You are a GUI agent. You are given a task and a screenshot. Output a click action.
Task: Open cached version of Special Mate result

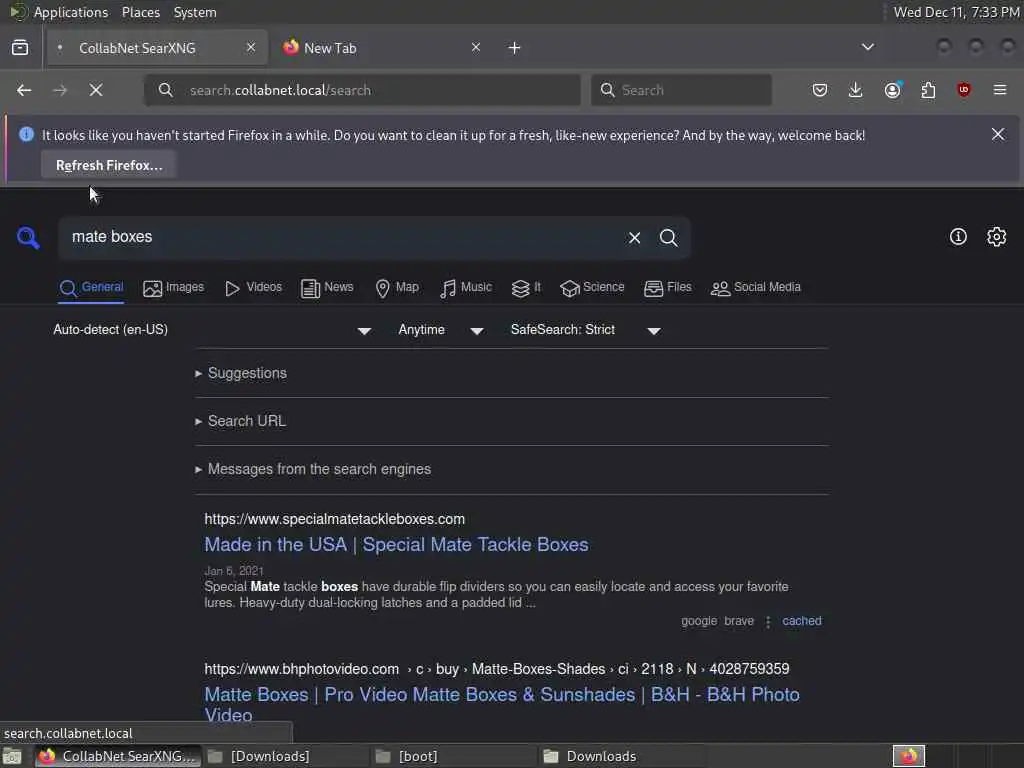tap(802, 621)
